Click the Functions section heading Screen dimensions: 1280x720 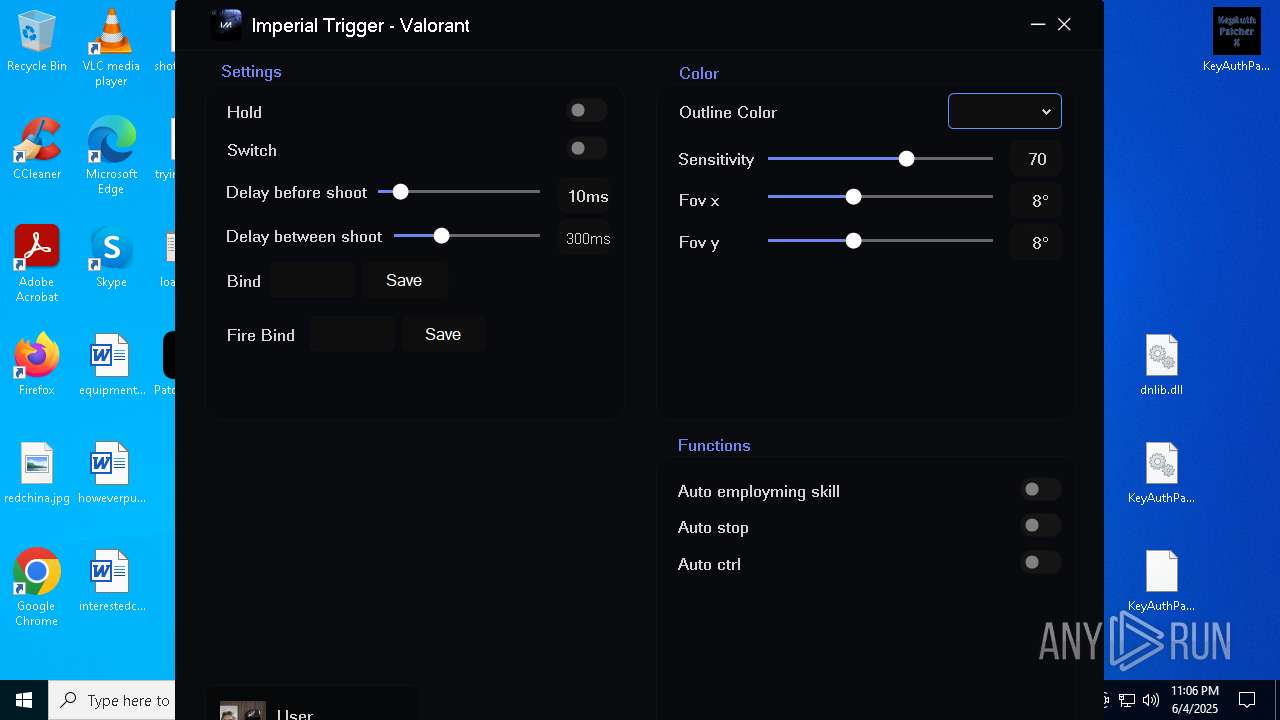[714, 445]
